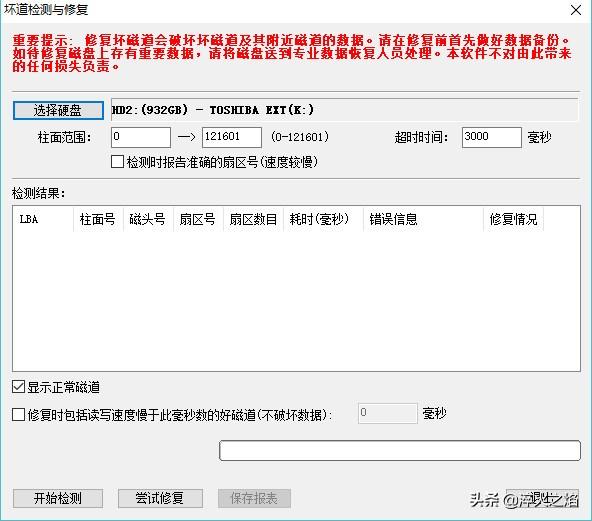Click the 柱面范围: label
This screenshot has width=592, height=521.
tap(65, 137)
